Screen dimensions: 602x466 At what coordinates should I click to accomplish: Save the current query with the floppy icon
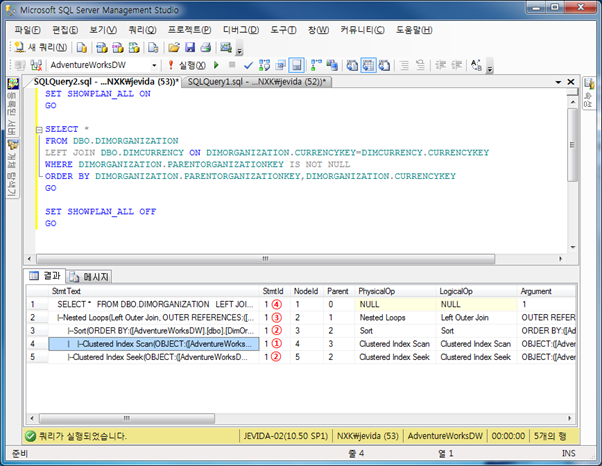click(190, 47)
